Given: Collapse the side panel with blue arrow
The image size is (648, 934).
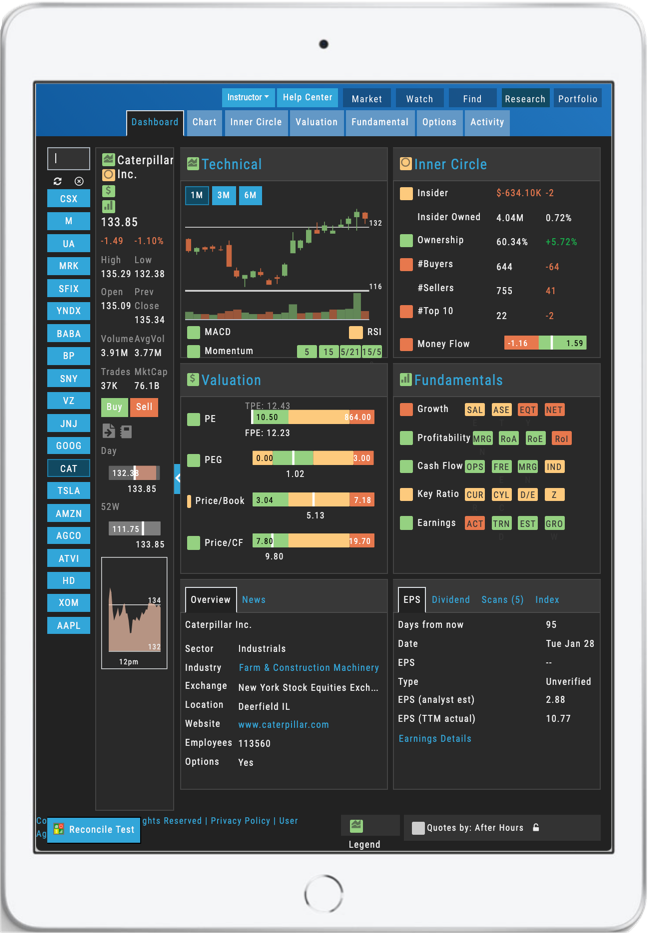Looking at the screenshot, I should [177, 478].
